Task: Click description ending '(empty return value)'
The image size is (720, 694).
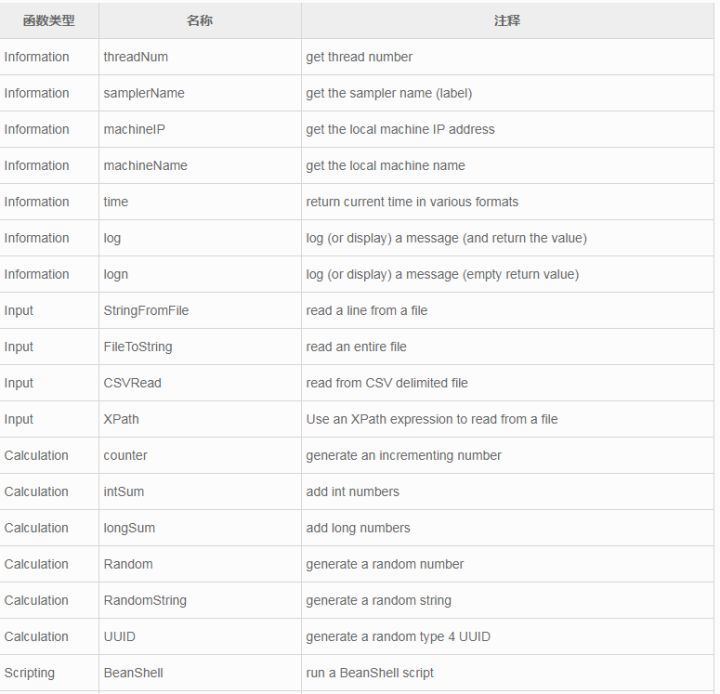Action: click(442, 275)
